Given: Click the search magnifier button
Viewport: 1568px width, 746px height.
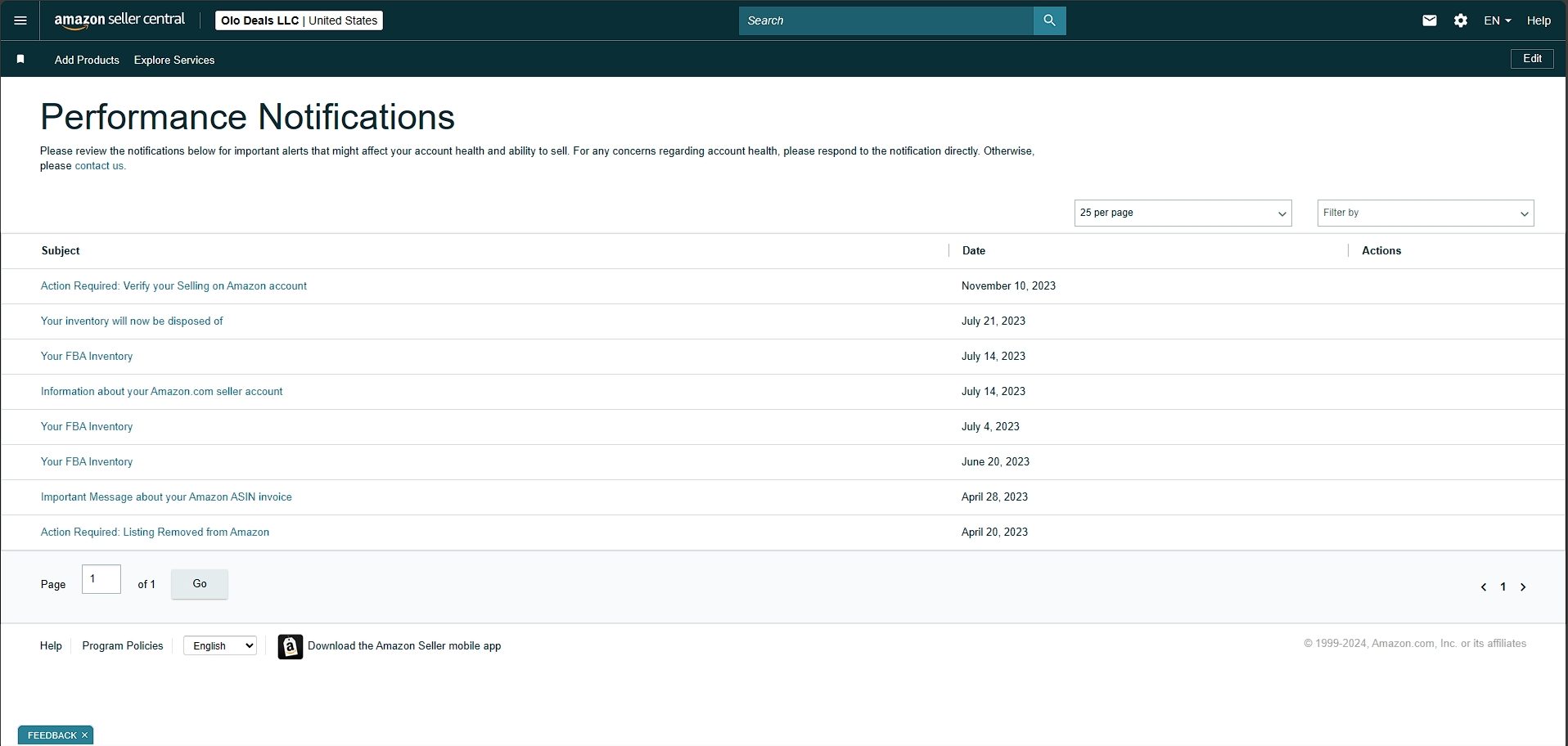Looking at the screenshot, I should coord(1049,20).
